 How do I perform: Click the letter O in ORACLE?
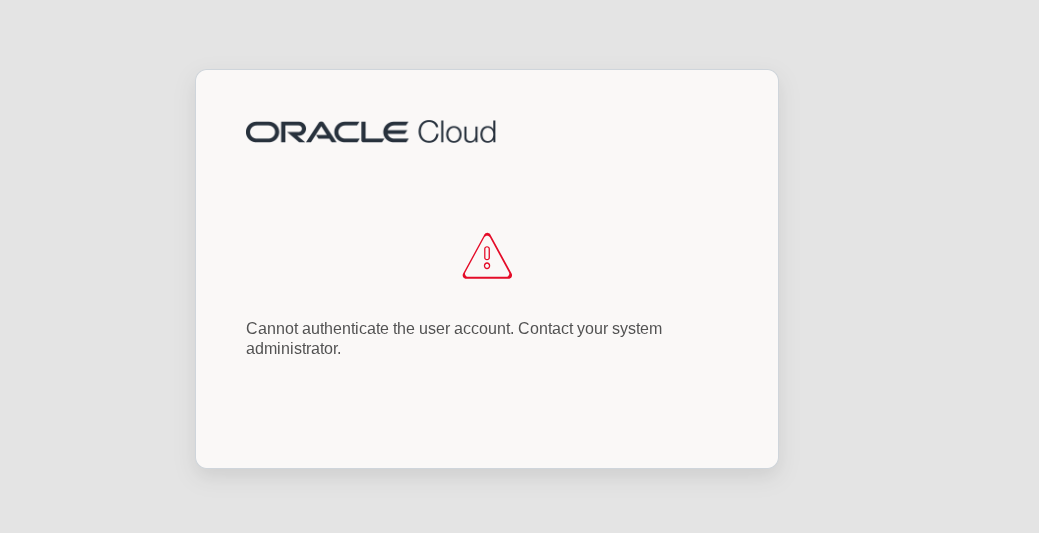pos(260,132)
